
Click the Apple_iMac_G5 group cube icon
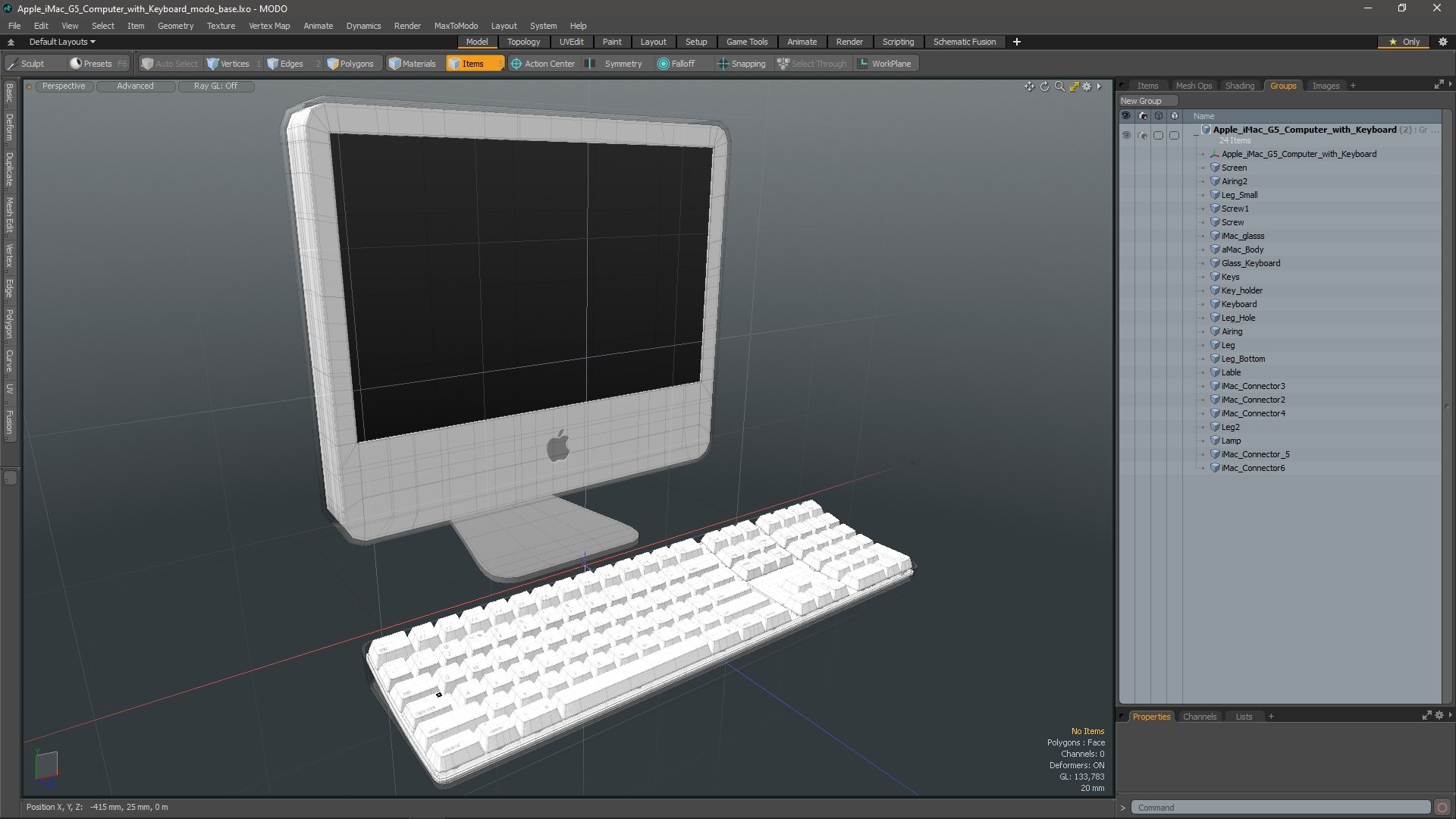[x=1206, y=130]
